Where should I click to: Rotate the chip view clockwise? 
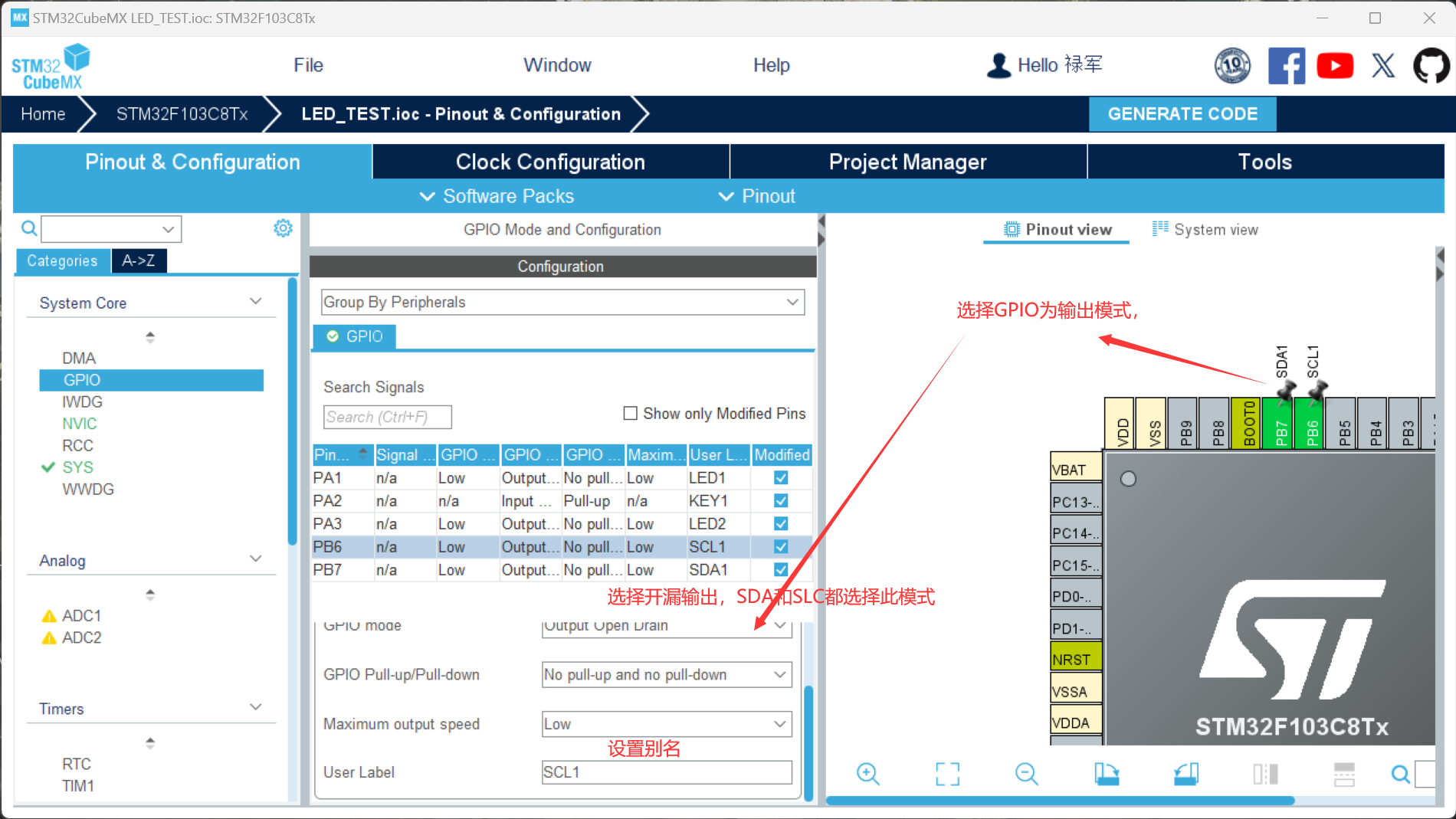[1106, 774]
